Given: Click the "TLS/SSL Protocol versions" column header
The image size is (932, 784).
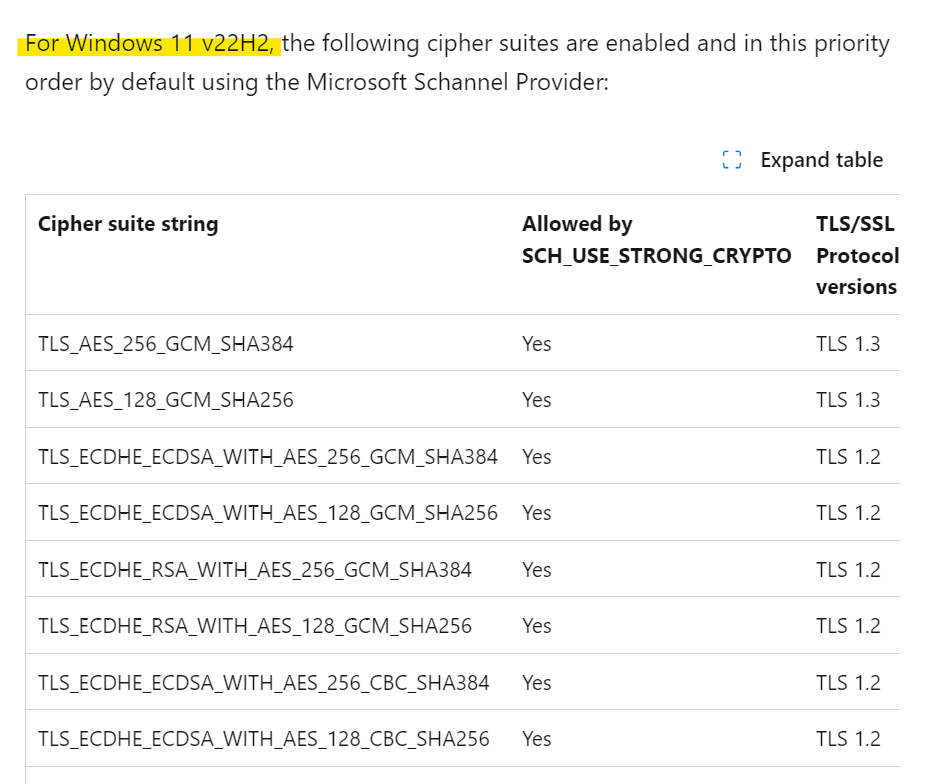Looking at the screenshot, I should [x=857, y=255].
